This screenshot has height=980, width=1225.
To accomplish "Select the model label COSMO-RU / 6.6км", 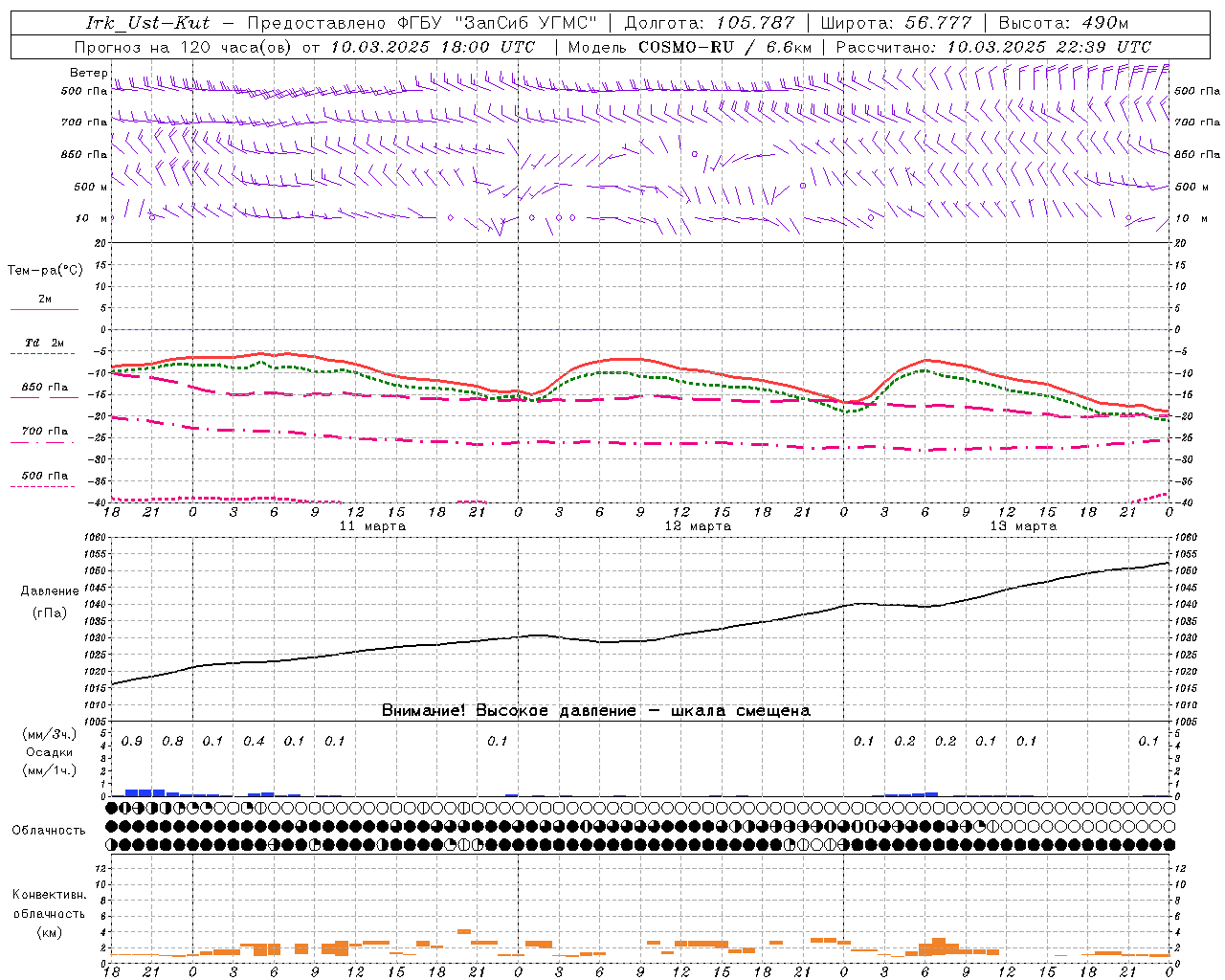I will pyautogui.click(x=725, y=47).
